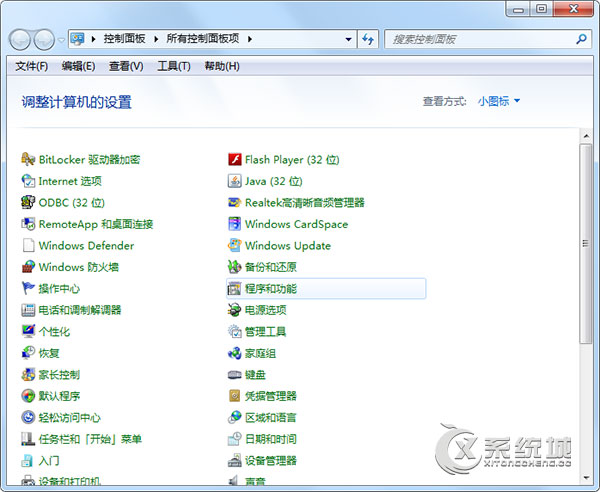The height and width of the screenshot is (492, 600).
Task: Open the 管理工具 icon
Action: point(235,331)
